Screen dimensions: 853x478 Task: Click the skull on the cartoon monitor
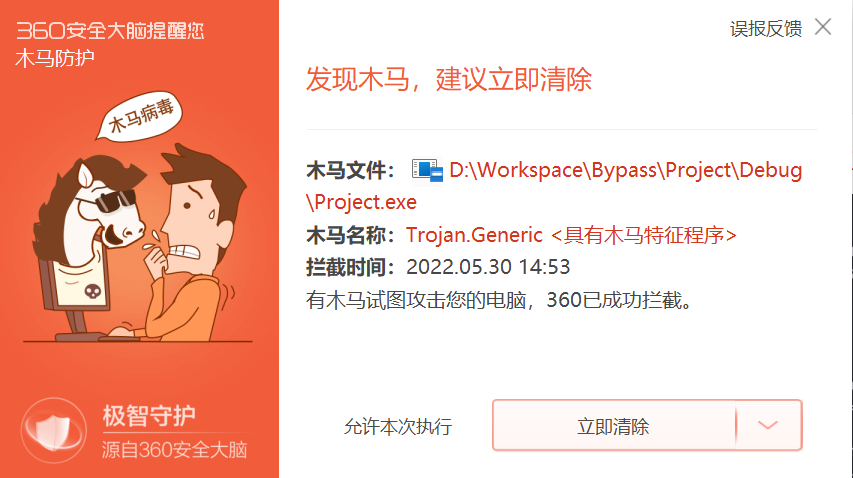tap(93, 291)
